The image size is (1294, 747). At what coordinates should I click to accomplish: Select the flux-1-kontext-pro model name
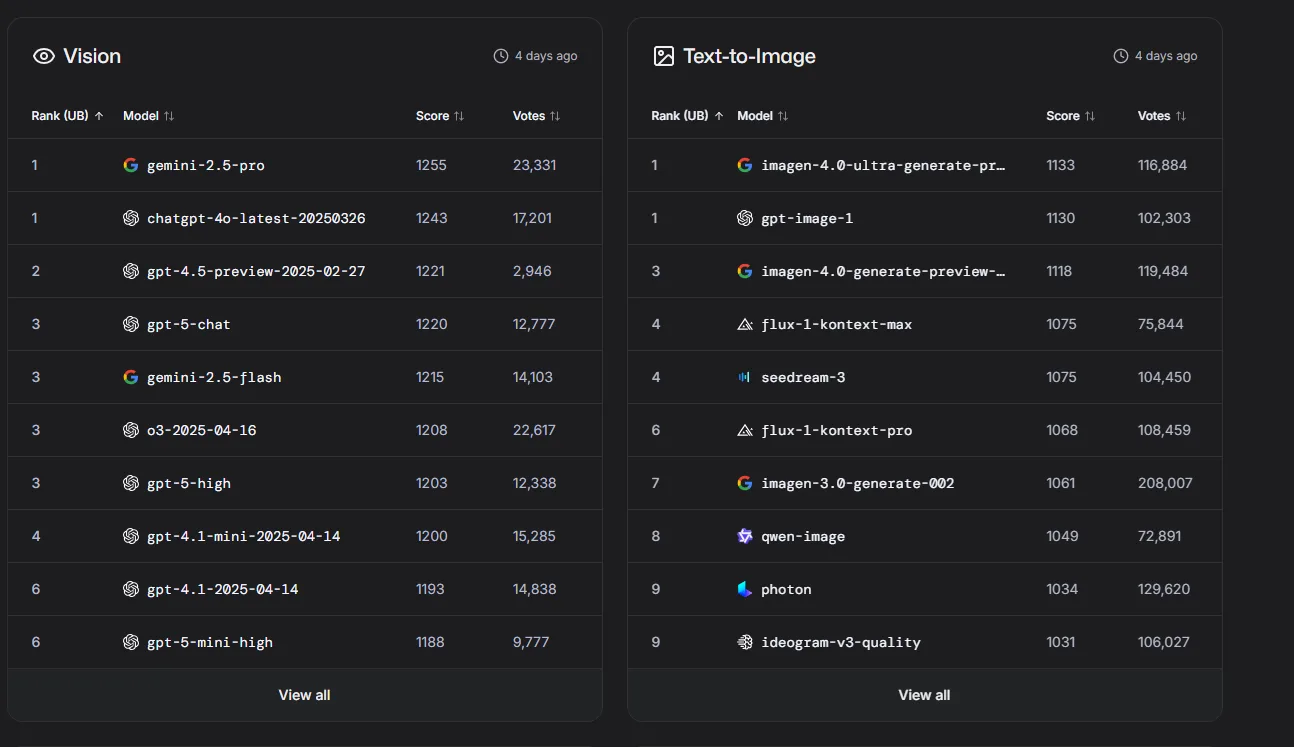(x=837, y=430)
